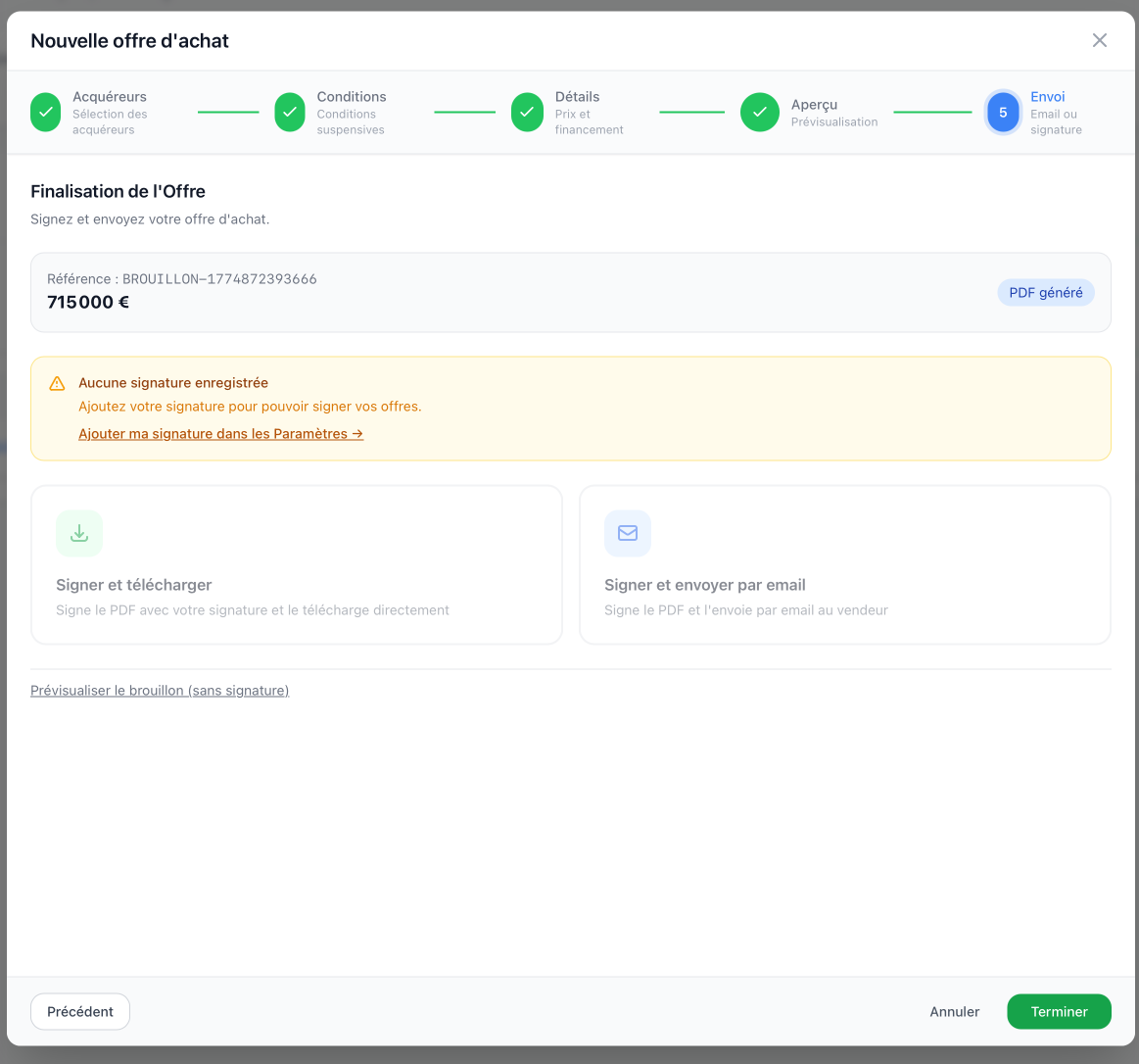The image size is (1139, 1064).
Task: Go to the Aperçu step label
Action: coord(814,105)
